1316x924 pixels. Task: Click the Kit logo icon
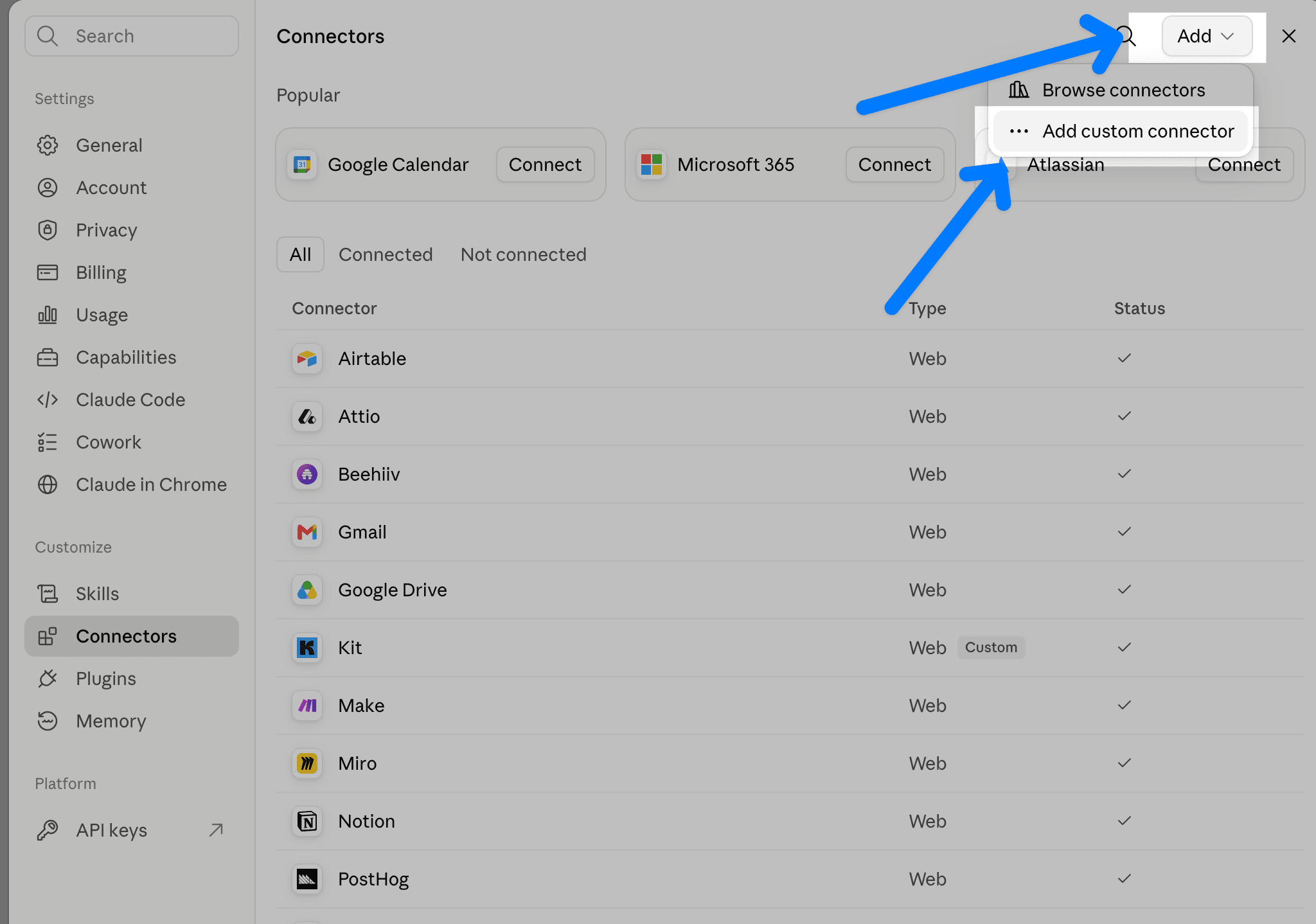tap(307, 648)
